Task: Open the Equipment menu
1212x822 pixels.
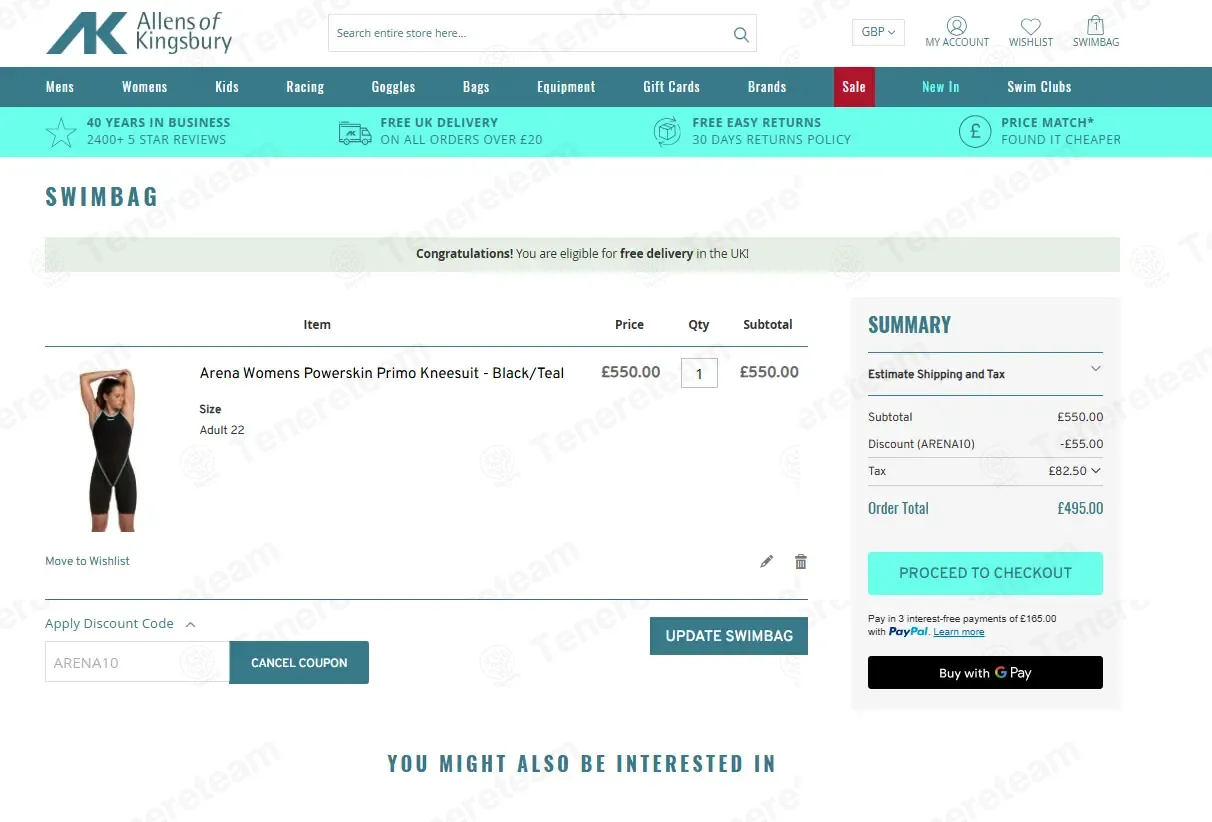Action: tap(566, 87)
